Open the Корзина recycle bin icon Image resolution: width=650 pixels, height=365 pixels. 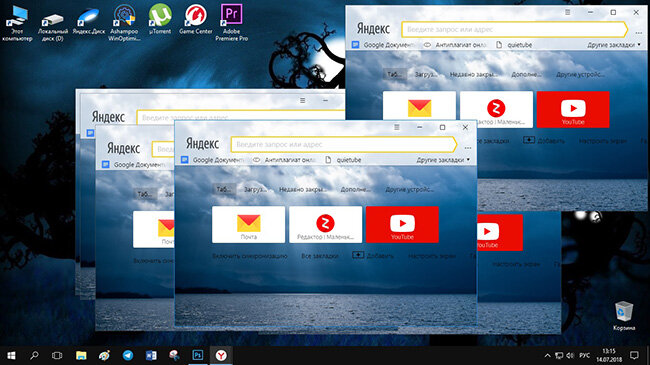pos(623,316)
